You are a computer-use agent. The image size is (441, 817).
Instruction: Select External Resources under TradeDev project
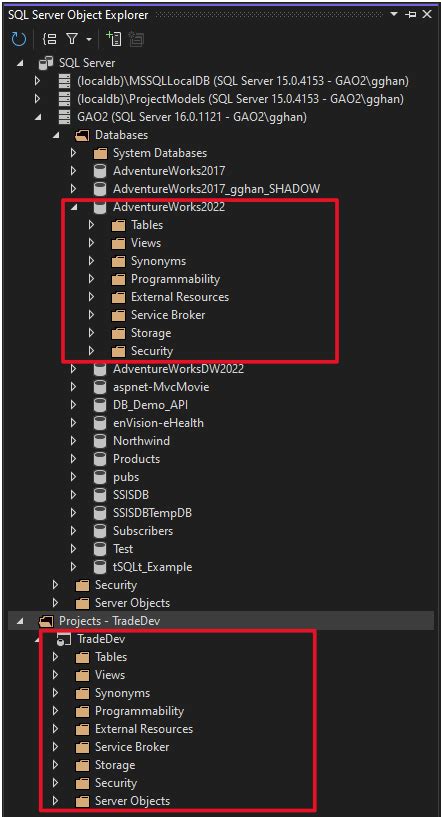[x=144, y=729]
